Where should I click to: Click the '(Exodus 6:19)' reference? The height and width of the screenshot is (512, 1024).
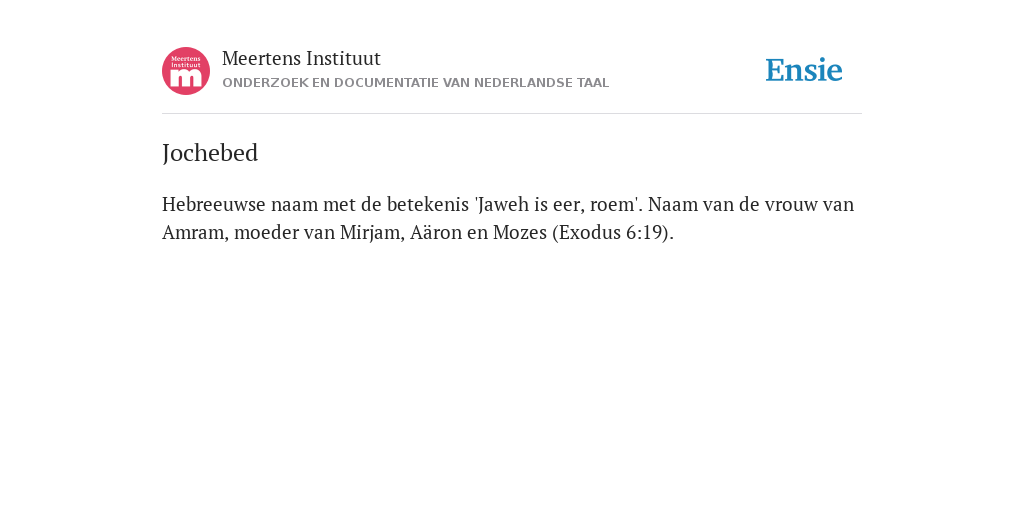[x=613, y=232]
